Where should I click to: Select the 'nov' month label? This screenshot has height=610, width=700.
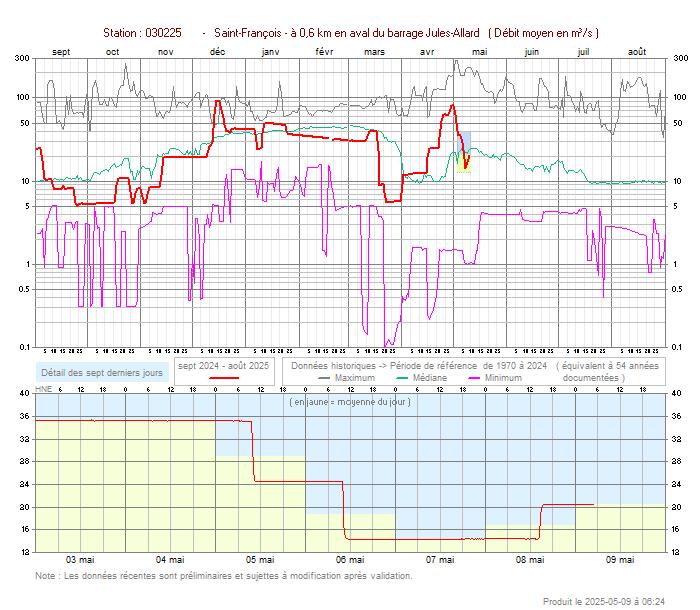(x=166, y=52)
